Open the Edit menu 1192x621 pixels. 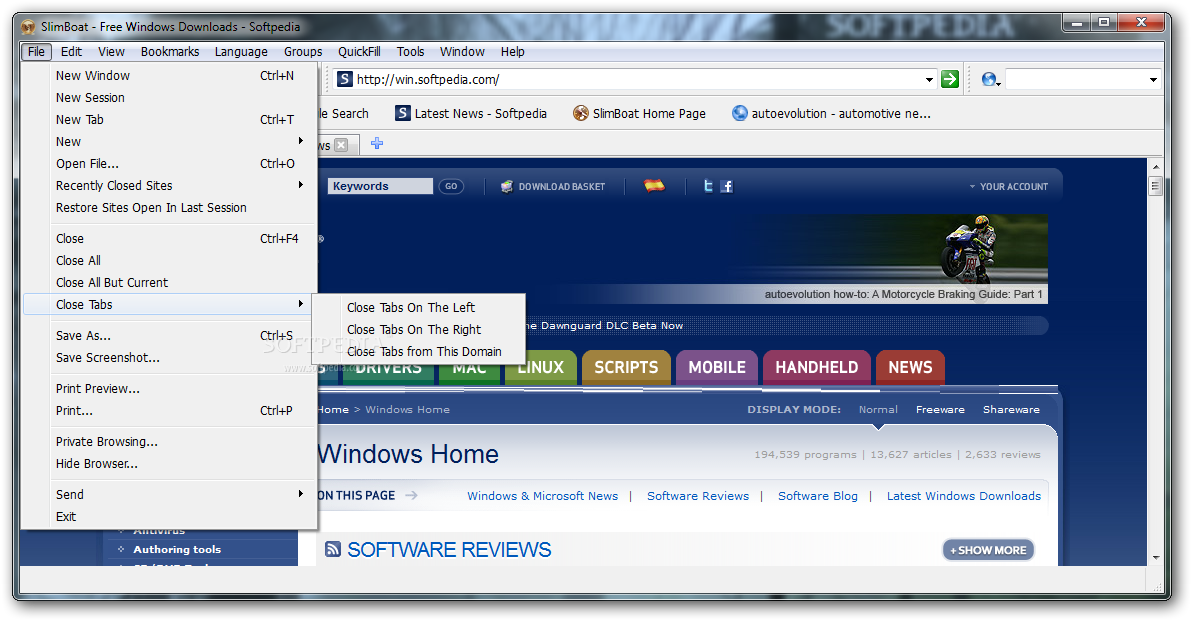coord(71,52)
